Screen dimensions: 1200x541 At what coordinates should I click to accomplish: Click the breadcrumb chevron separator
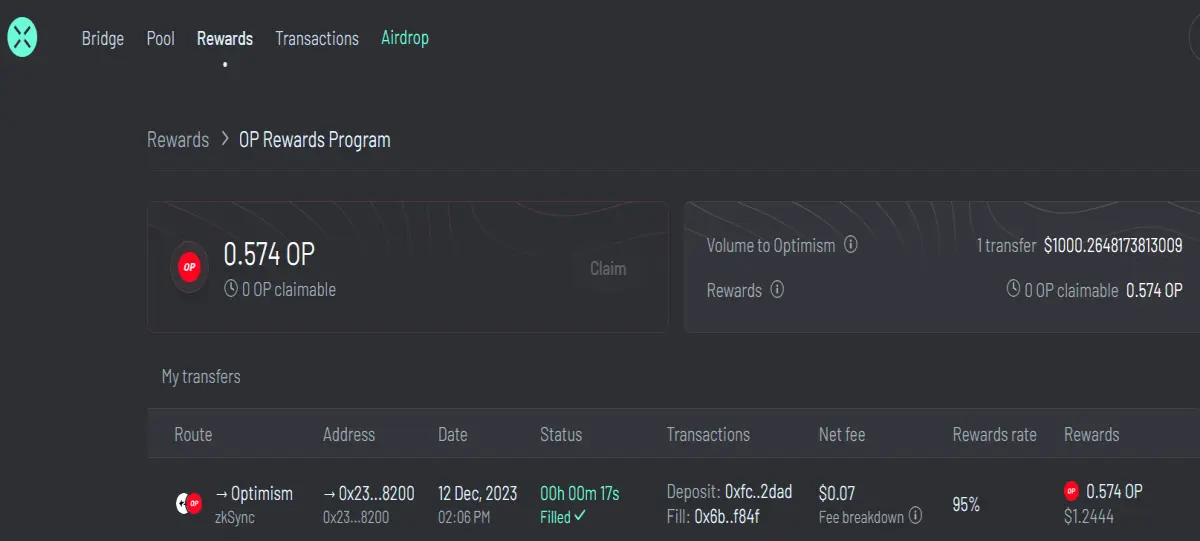225,138
